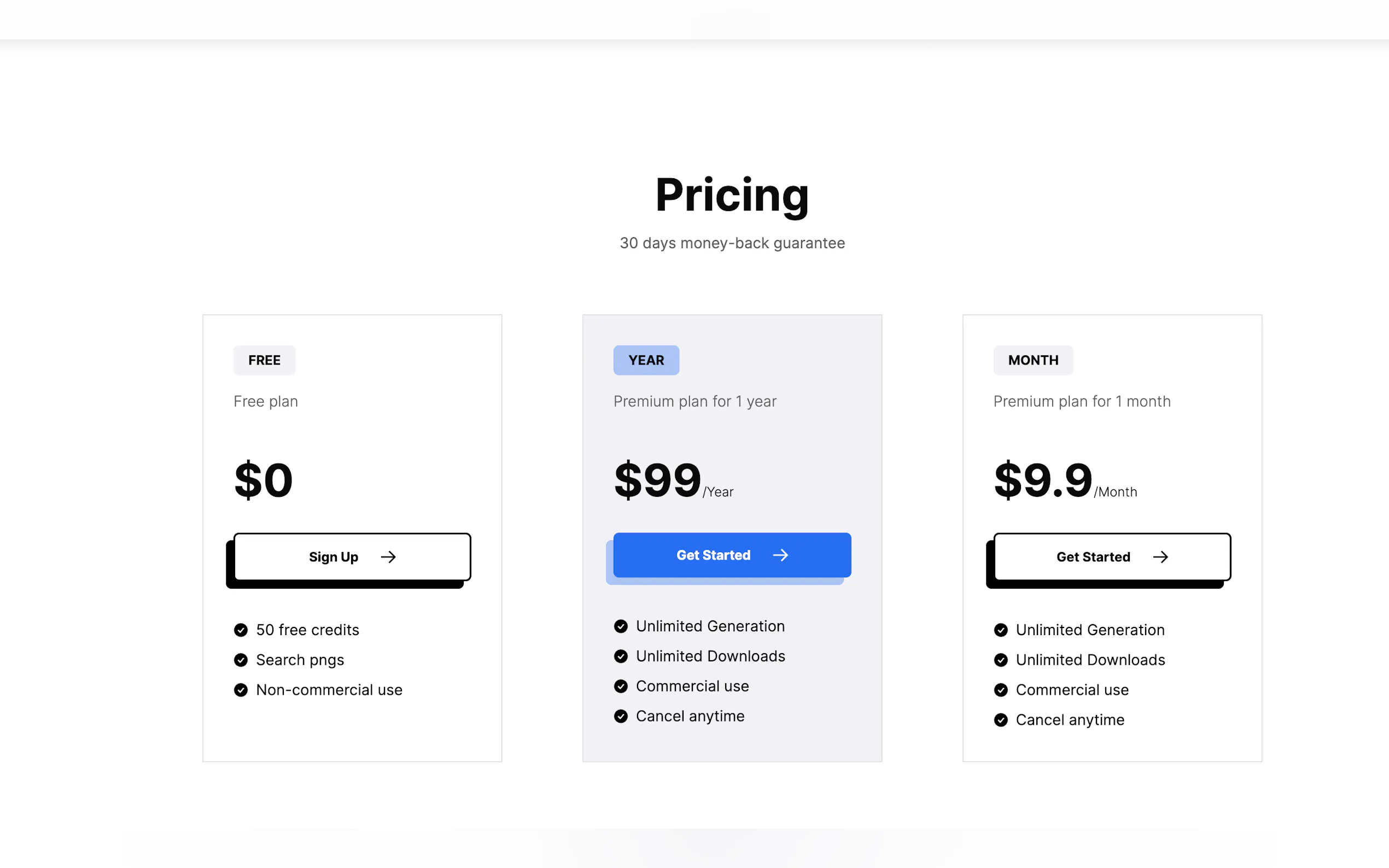Screen dimensions: 1389x868
Task: Click the $99 yearly price
Action: 658,480
